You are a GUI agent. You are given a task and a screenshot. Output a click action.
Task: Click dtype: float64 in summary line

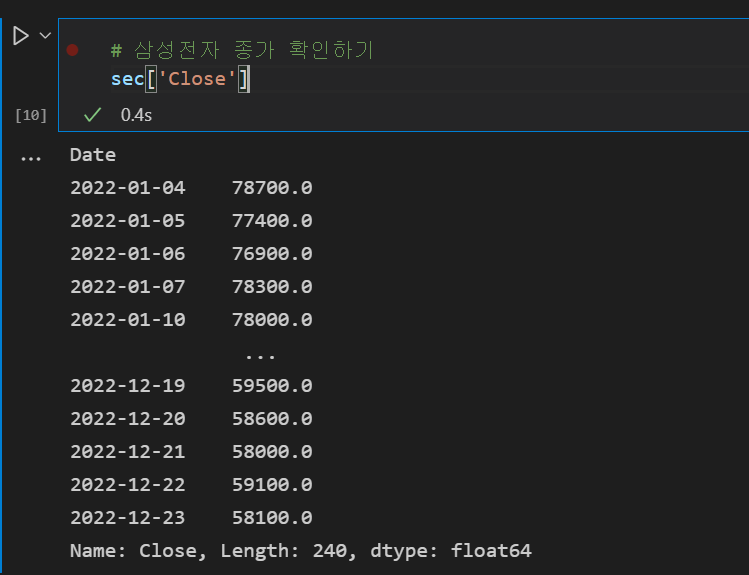[451, 551]
